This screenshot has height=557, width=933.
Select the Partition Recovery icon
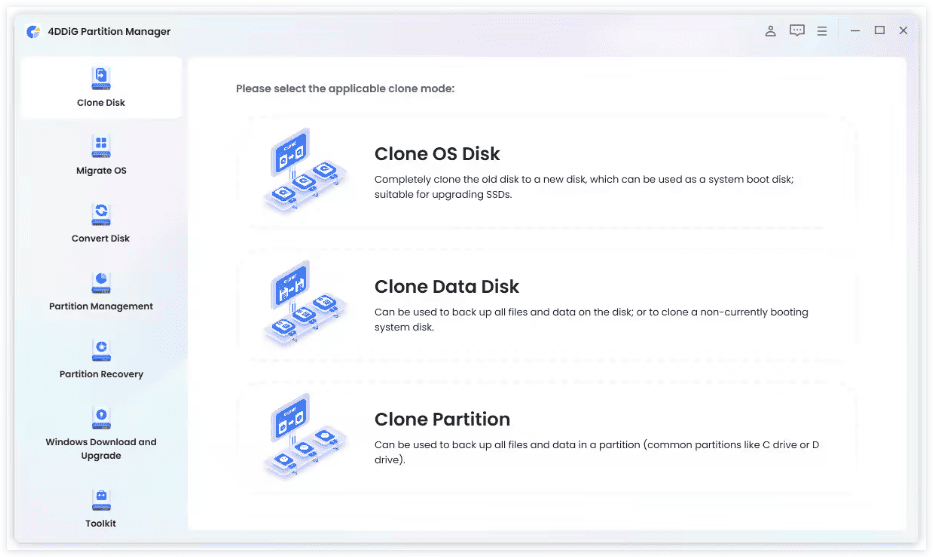coord(101,350)
